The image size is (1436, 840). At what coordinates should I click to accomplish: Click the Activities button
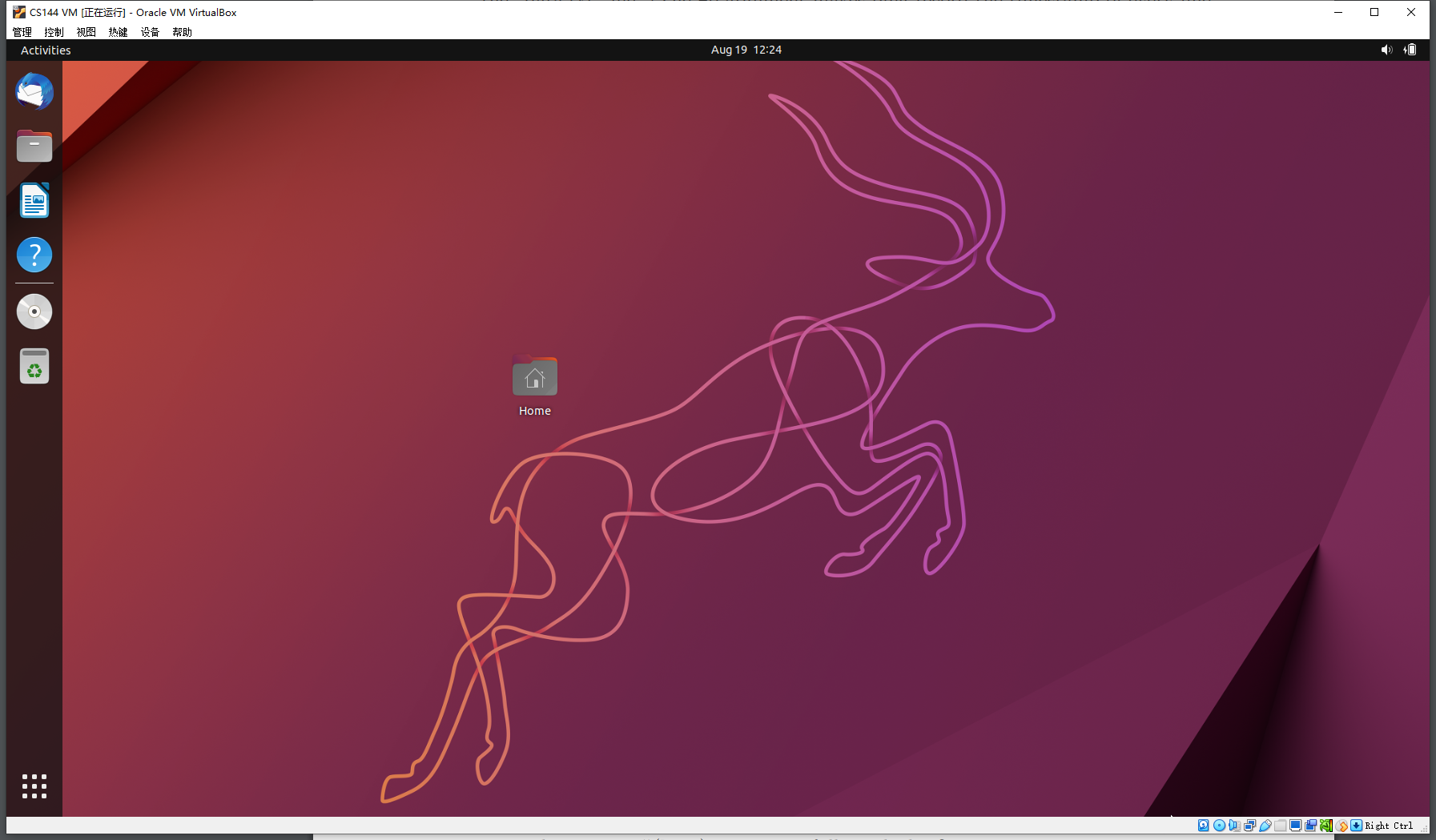pyautogui.click(x=46, y=50)
